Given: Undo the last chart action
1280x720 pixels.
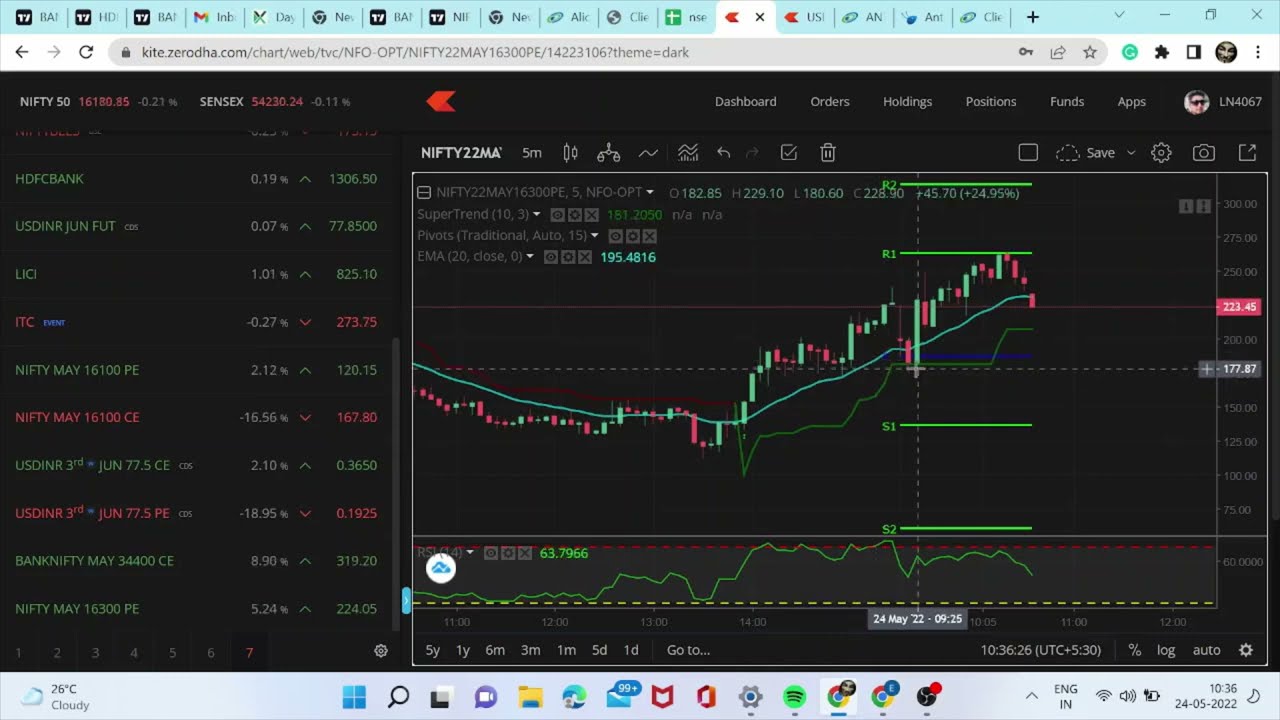Looking at the screenshot, I should tap(723, 153).
